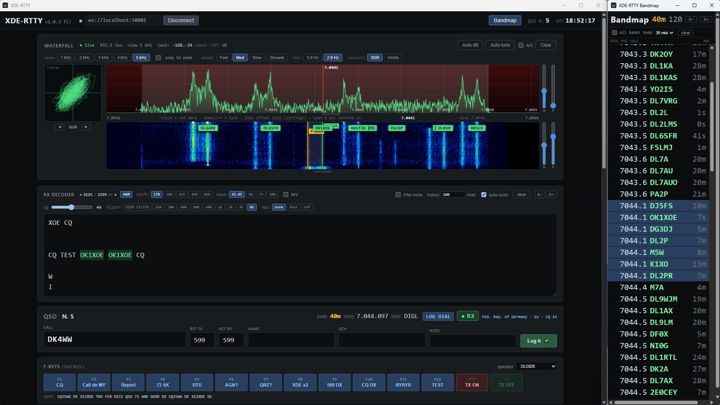Screen dimensions: 720x405
Task: Select baud 45.45 option
Action: [x=236, y=195]
